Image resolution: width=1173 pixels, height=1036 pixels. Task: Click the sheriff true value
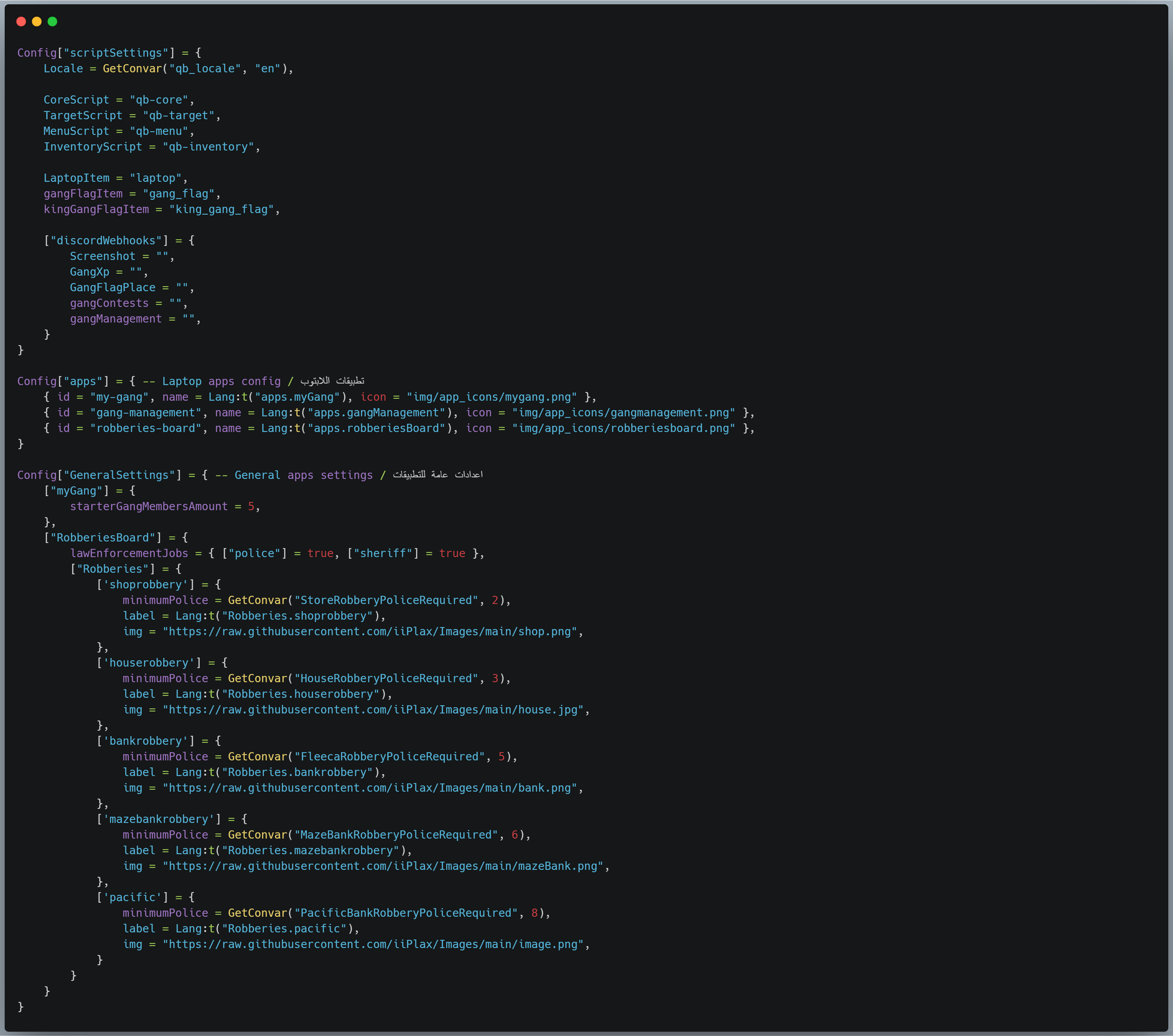[452, 554]
